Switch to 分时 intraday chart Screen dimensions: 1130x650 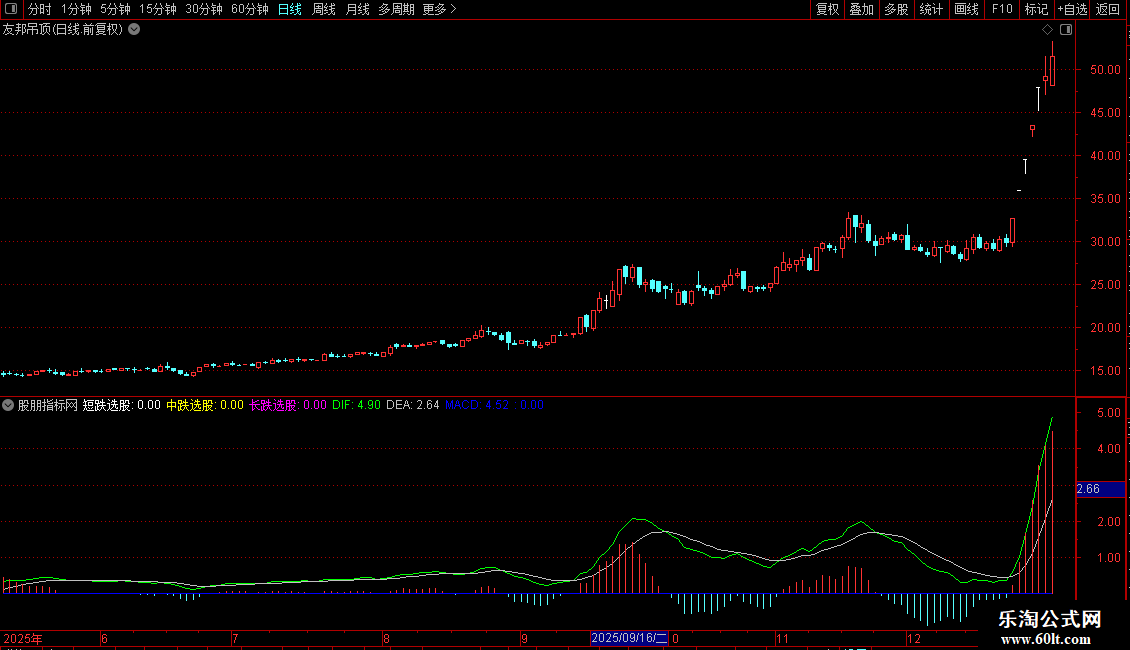coord(40,9)
